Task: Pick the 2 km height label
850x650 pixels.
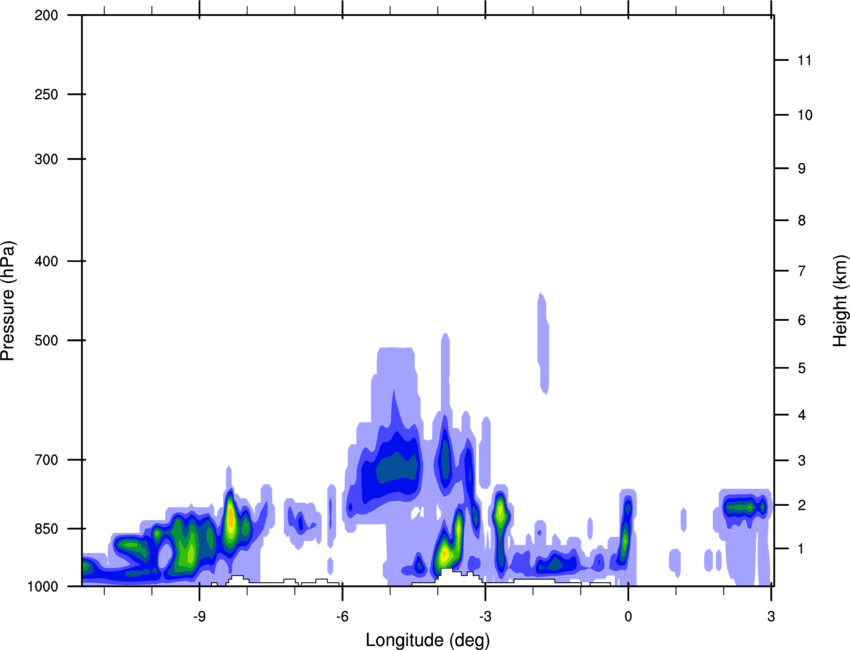Action: tap(802, 505)
